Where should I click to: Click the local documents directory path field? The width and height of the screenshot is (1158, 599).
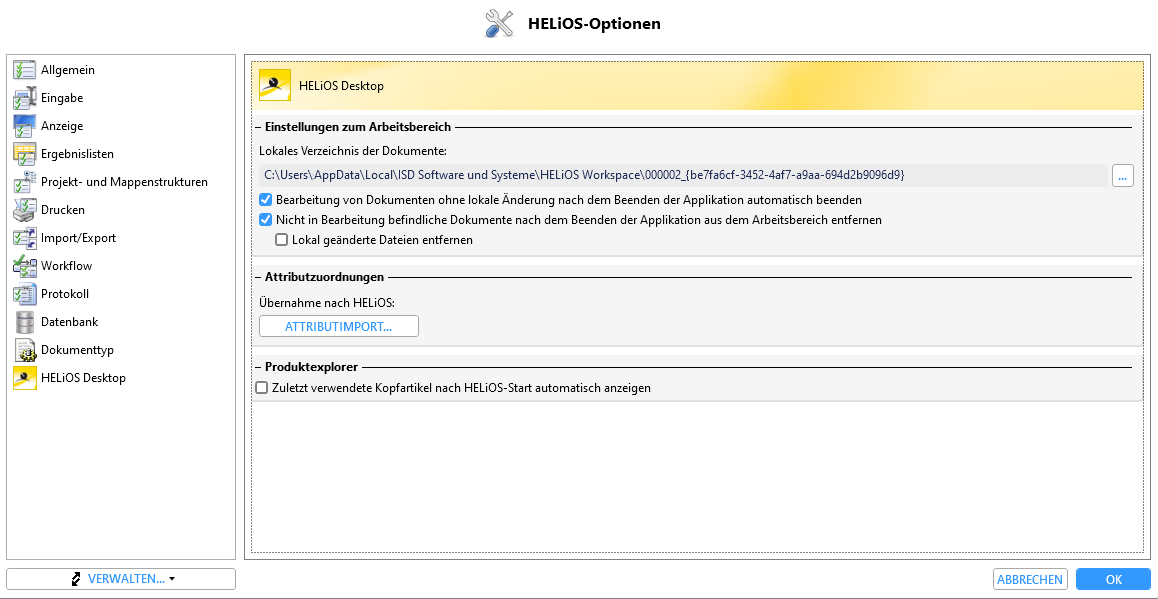pyautogui.click(x=683, y=176)
